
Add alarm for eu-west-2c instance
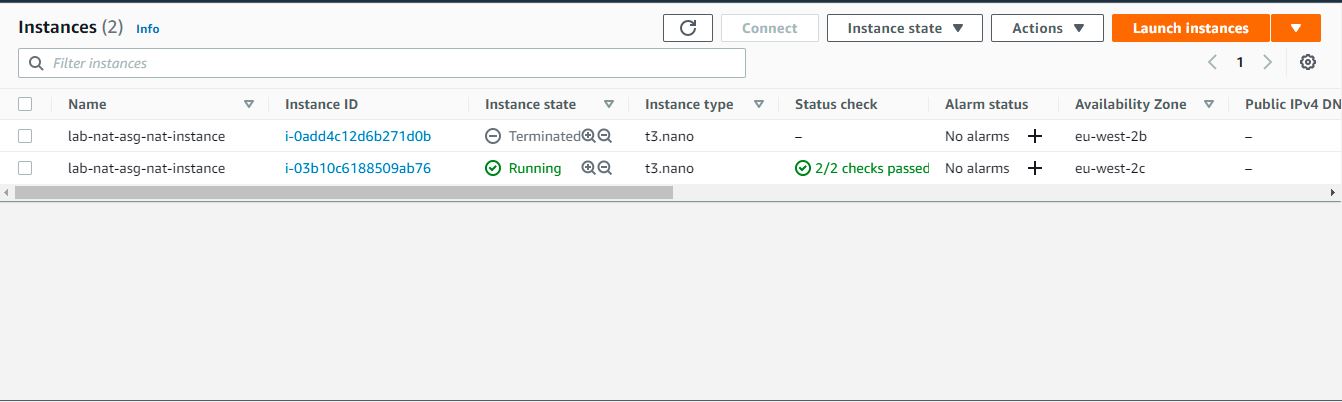tap(1035, 168)
